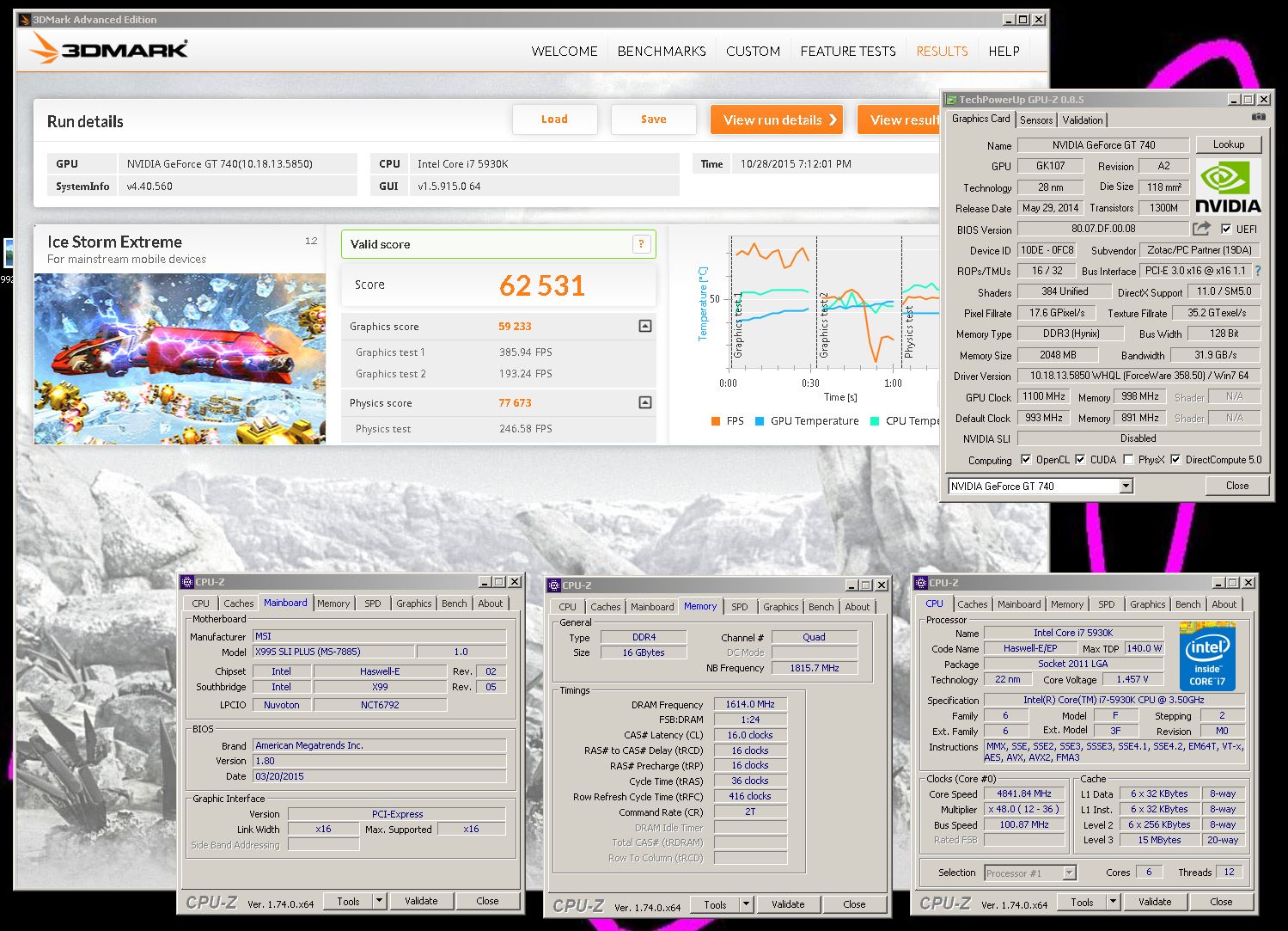Toggle the DirectCompute 5.0 checkbox
Screen dimensions: 1288x931
1175,460
